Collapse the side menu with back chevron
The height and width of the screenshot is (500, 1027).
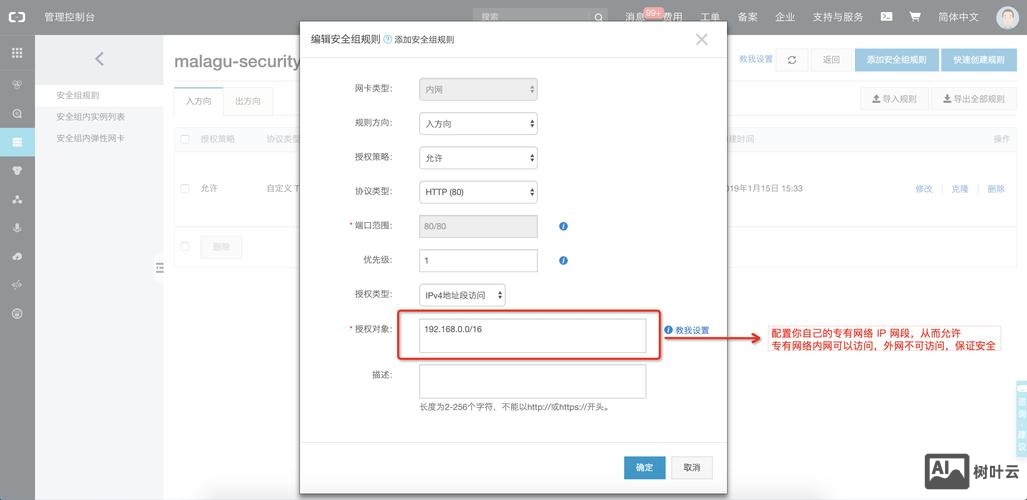tap(100, 59)
